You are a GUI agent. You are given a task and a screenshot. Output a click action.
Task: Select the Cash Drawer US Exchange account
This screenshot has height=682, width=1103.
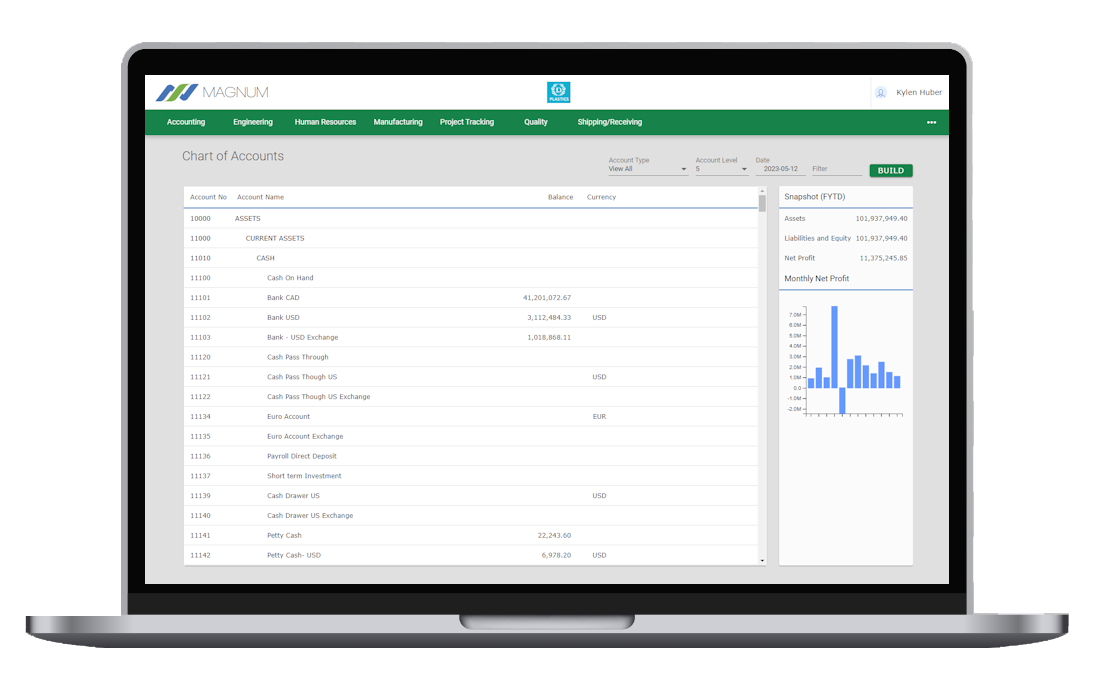(471, 515)
